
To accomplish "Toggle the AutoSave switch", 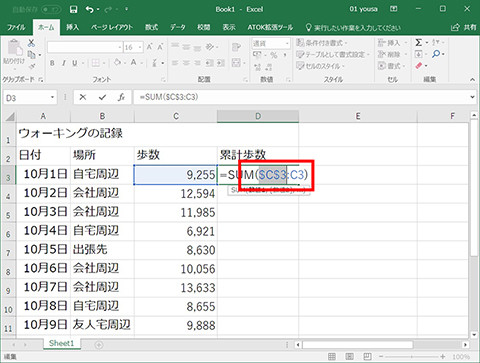I will [x=51, y=9].
